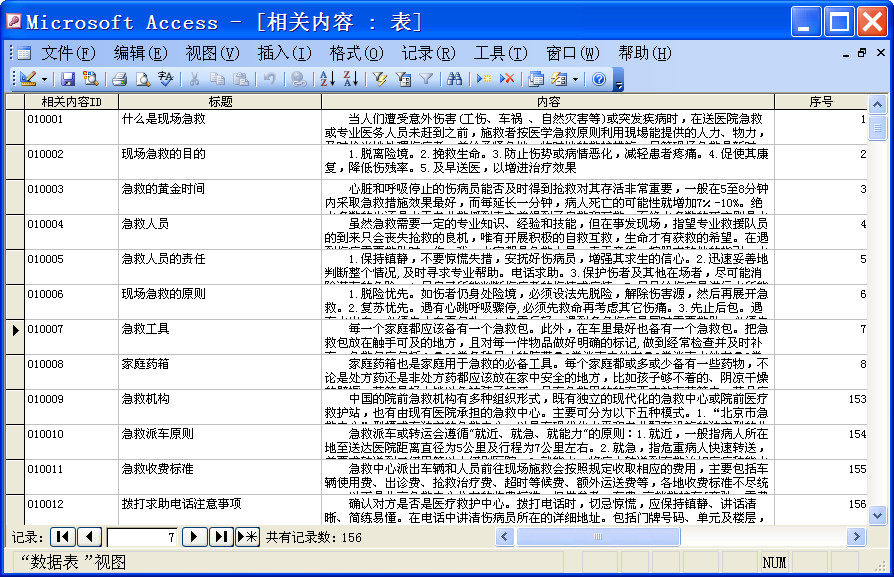894x577 pixels.
Task: Find records using the binoculars icon
Action: [x=454, y=79]
